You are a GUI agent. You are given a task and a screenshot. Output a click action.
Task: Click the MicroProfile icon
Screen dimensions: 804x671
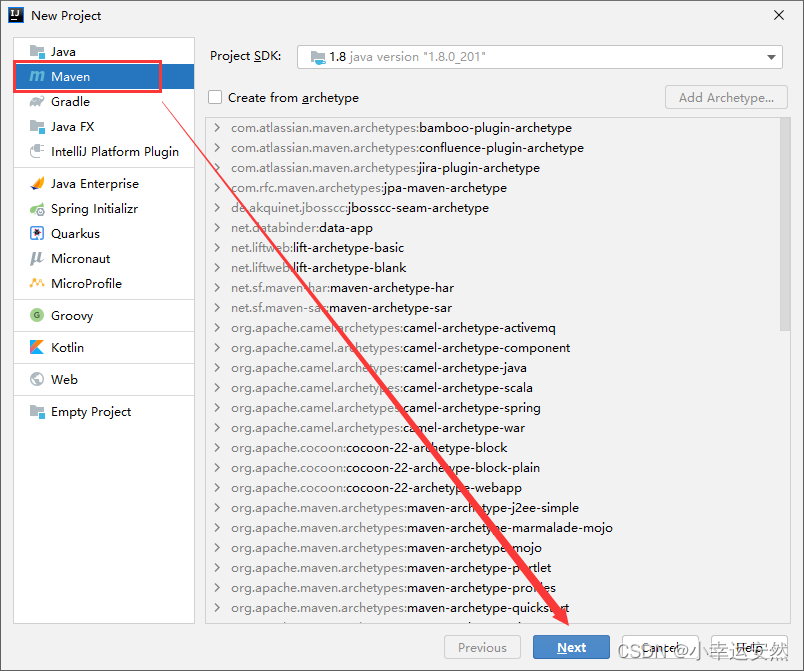pyautogui.click(x=37, y=283)
